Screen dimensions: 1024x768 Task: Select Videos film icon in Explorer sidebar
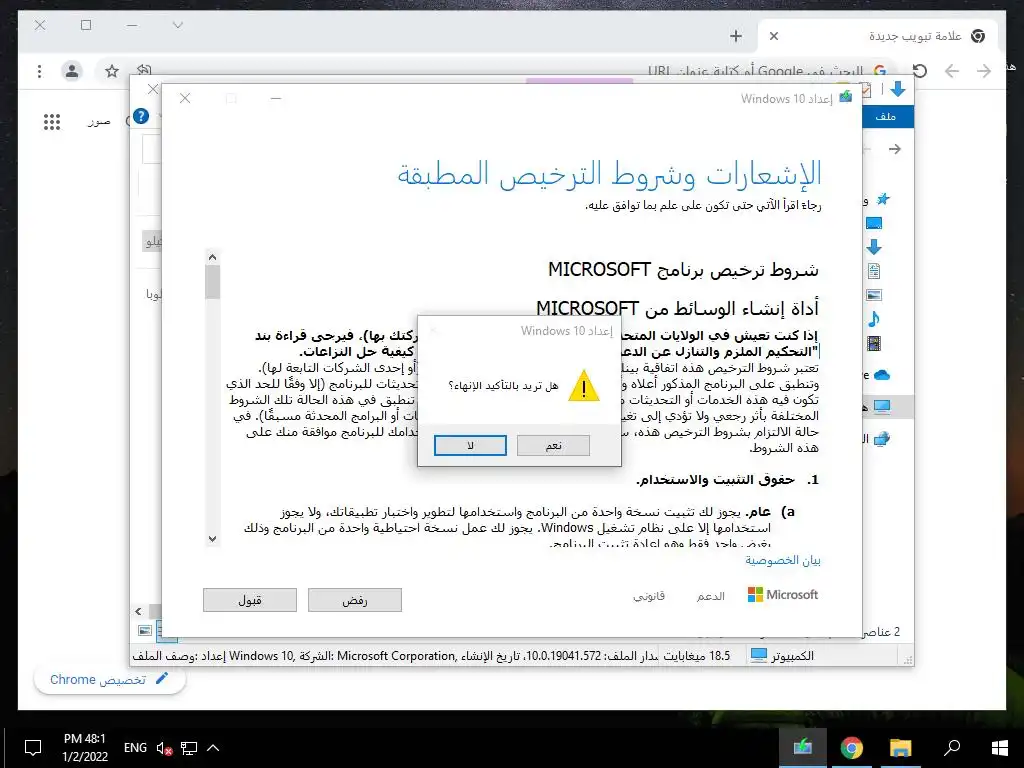pos(874,344)
